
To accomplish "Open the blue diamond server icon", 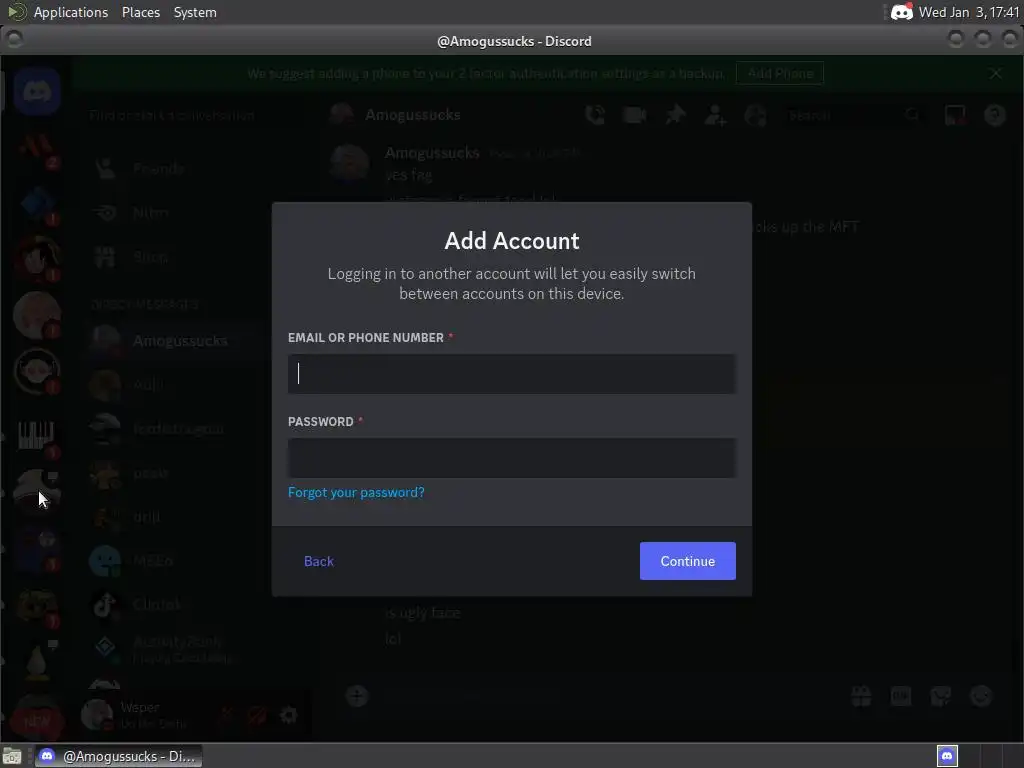I will point(37,204).
